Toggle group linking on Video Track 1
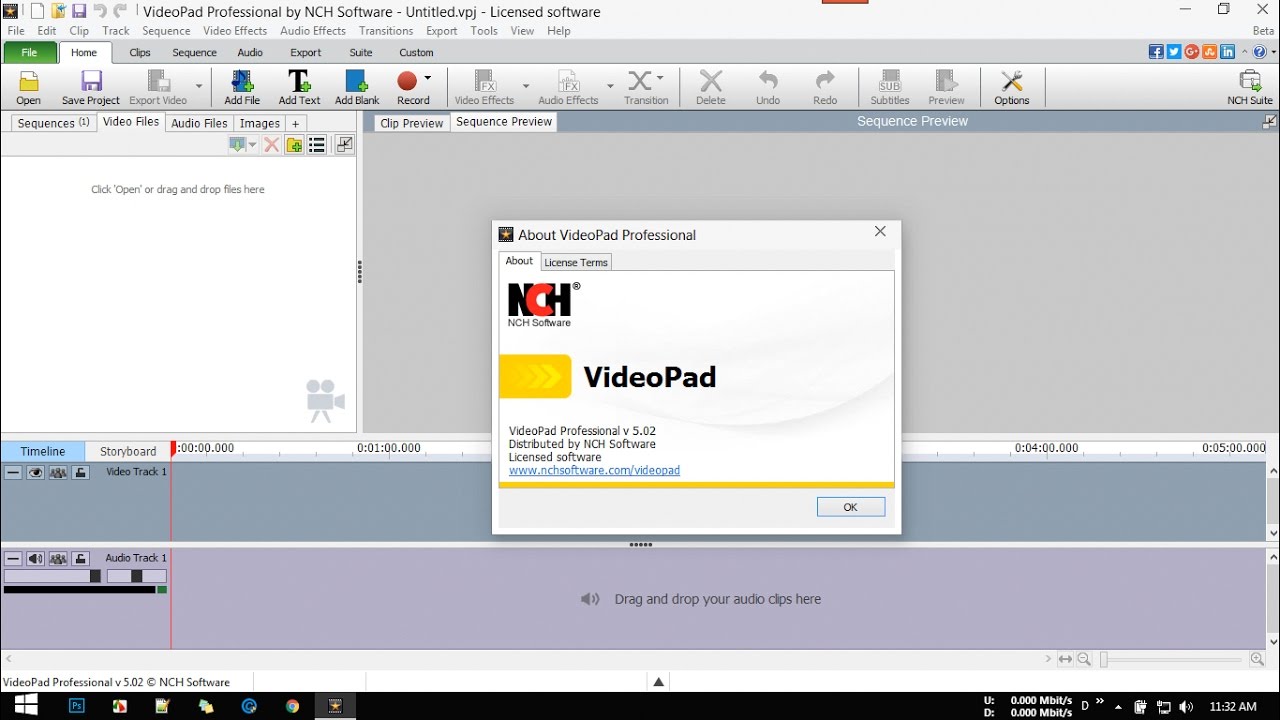This screenshot has width=1280, height=720. tap(58, 472)
